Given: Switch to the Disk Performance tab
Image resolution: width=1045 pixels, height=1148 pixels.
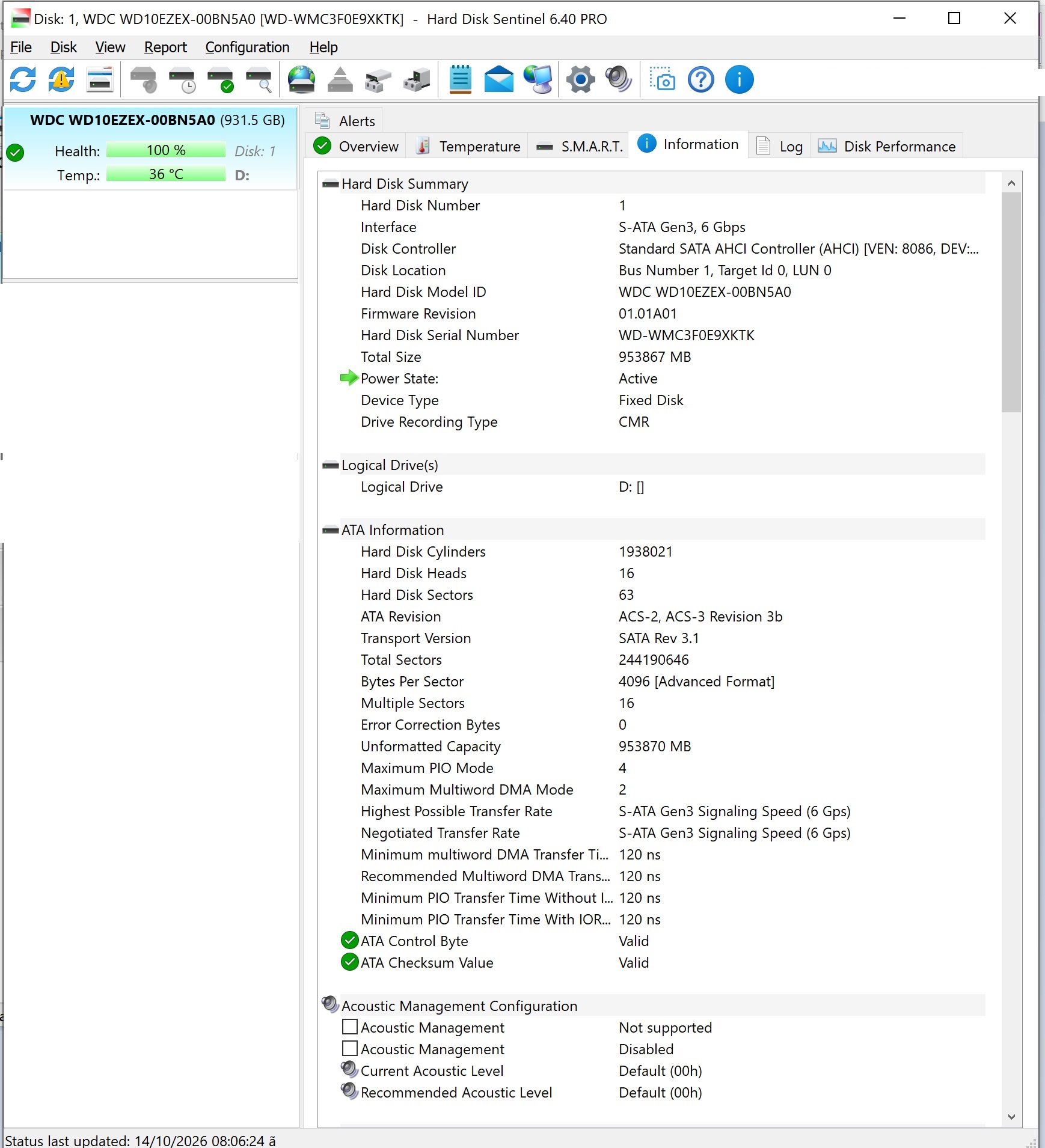Looking at the screenshot, I should (887, 146).
